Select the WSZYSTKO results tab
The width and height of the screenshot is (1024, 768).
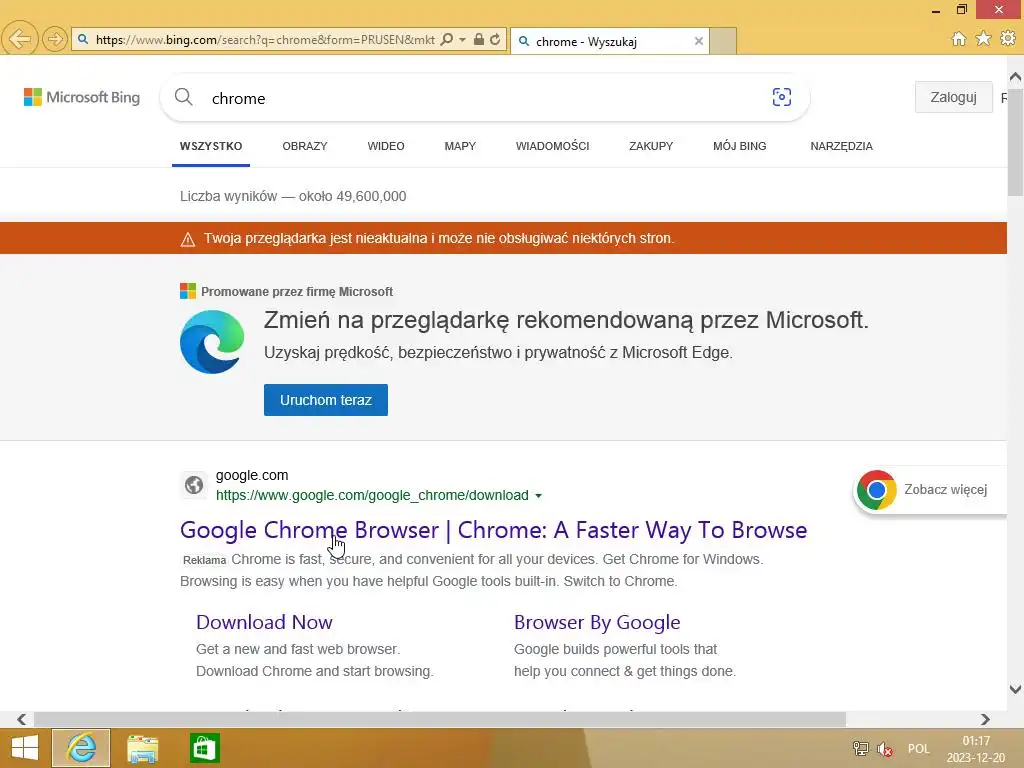click(x=211, y=146)
